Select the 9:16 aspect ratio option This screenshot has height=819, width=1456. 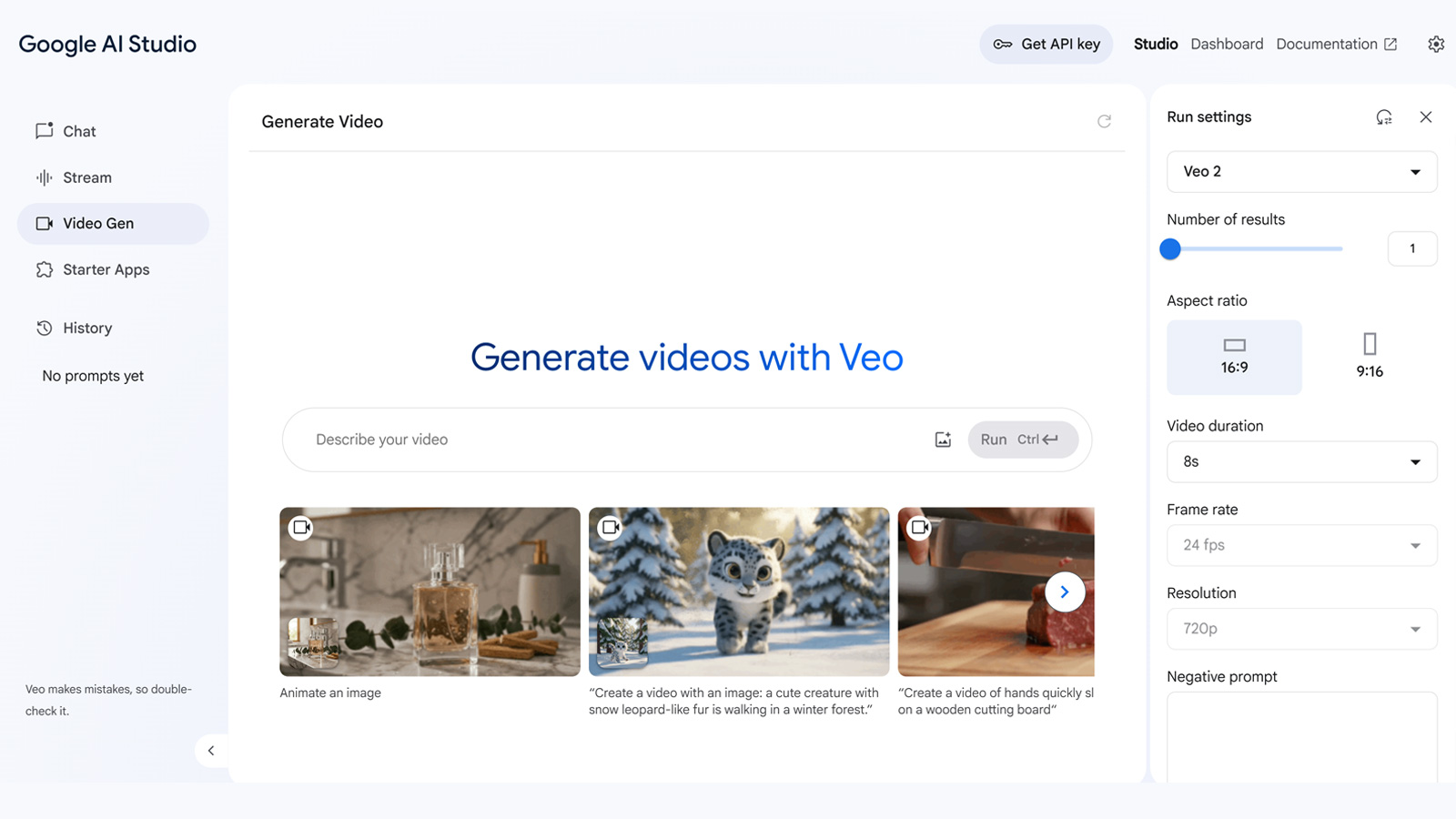pos(1370,357)
